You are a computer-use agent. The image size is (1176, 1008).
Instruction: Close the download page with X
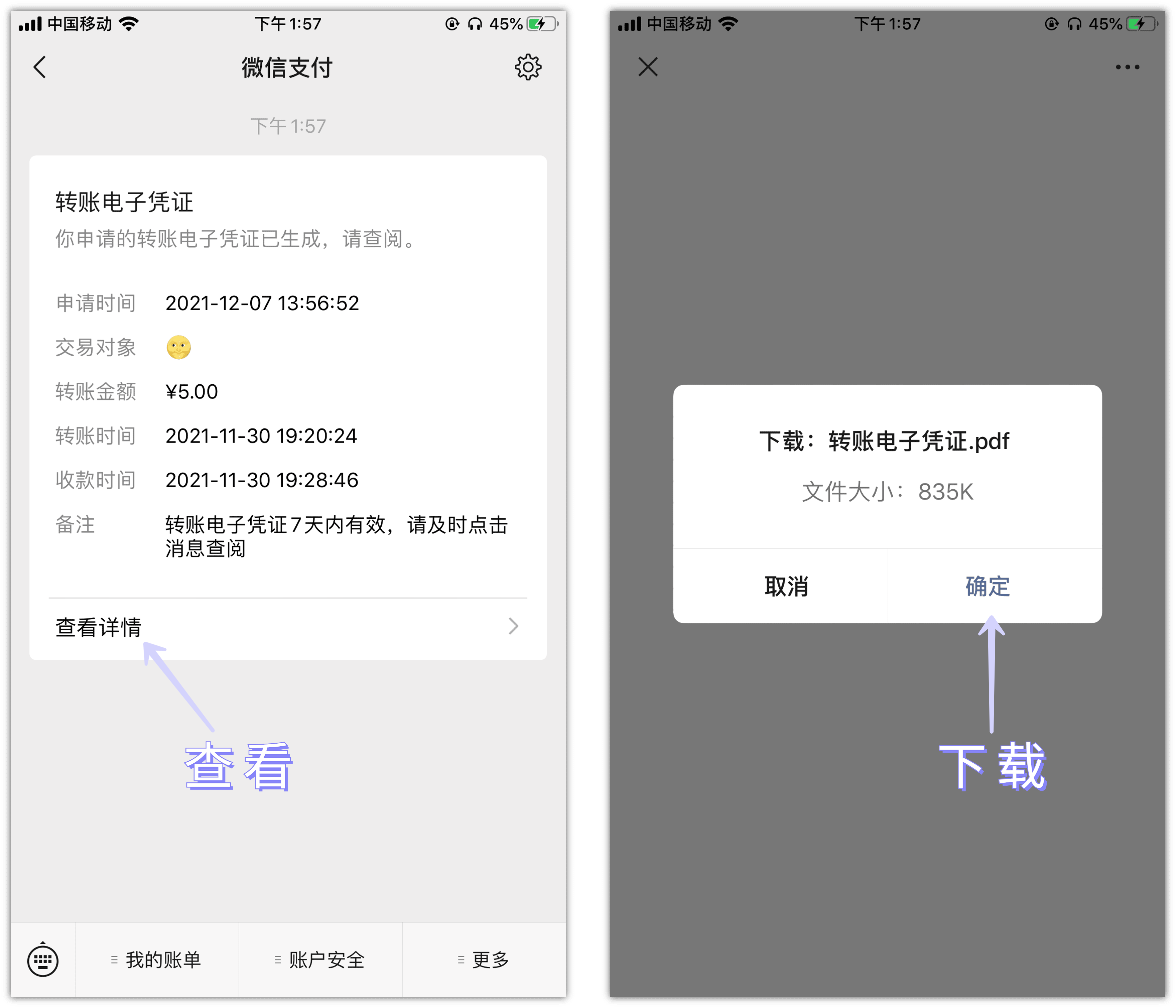click(648, 67)
